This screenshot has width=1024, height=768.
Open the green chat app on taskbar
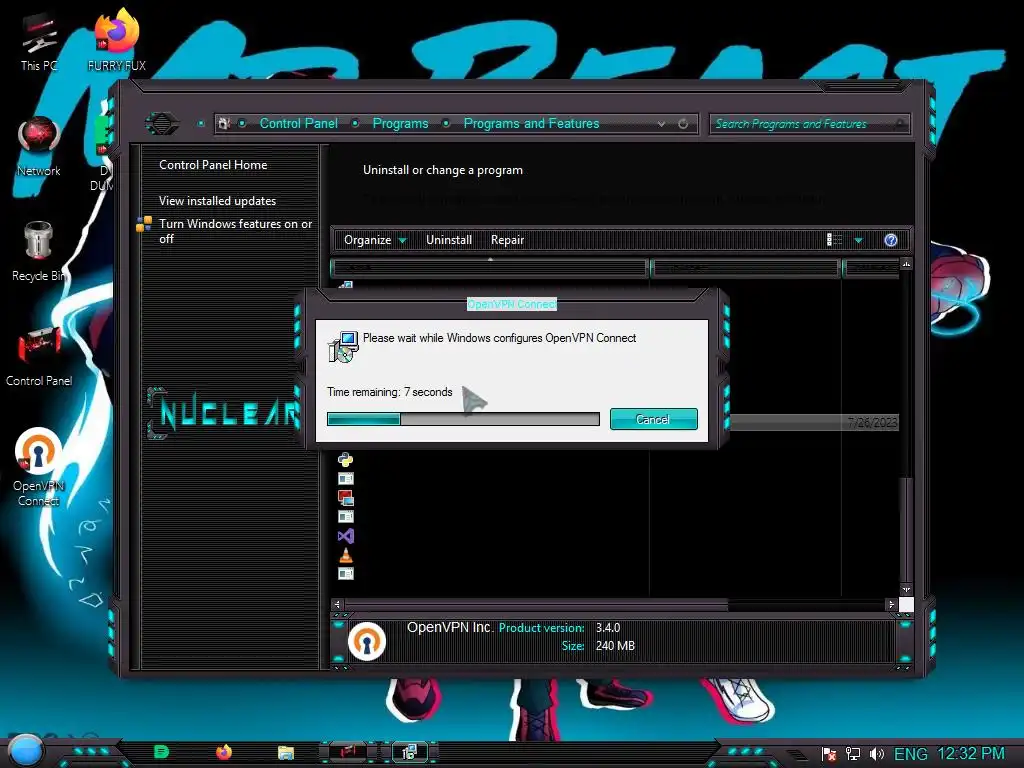coord(161,752)
